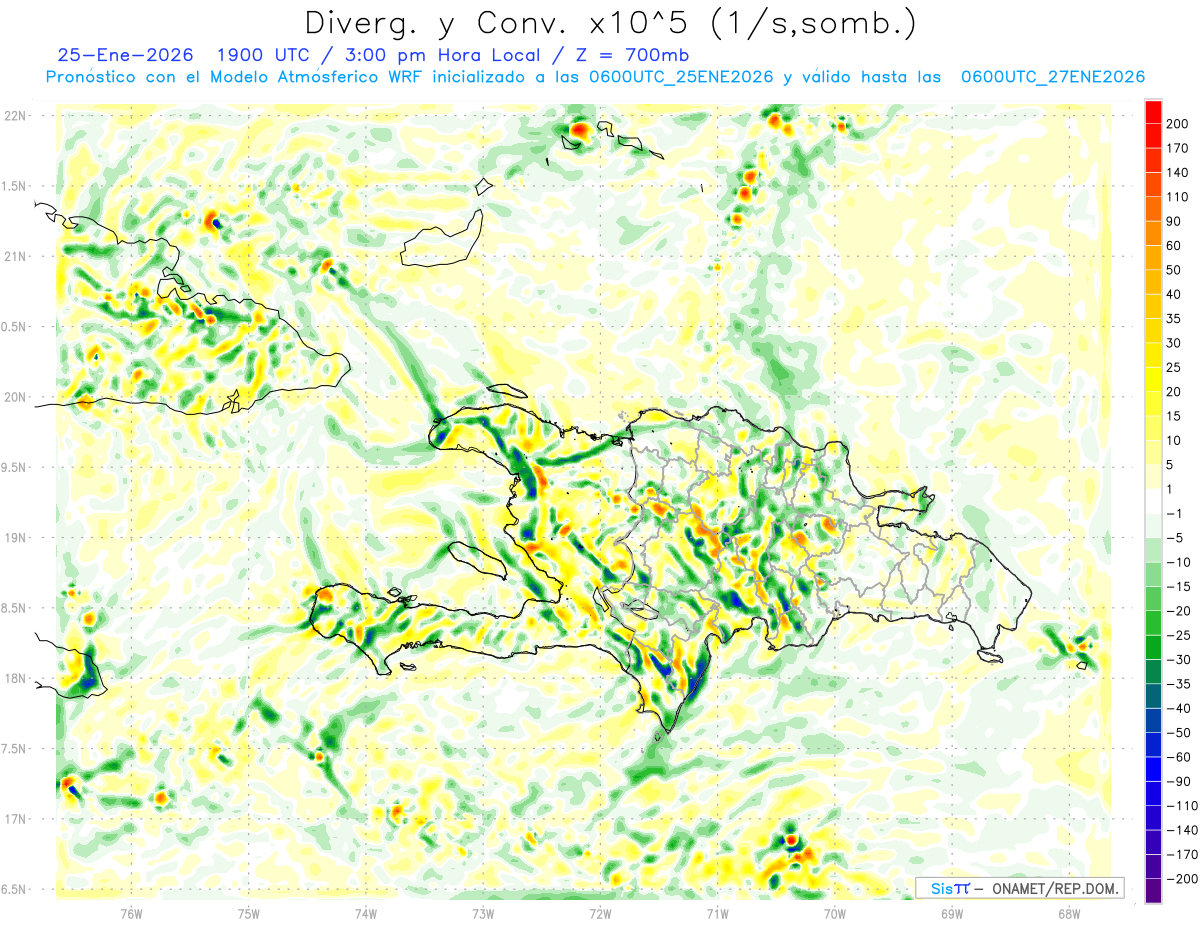Click the "76W" longitude label
This screenshot has width=1200, height=927.
[x=131, y=912]
